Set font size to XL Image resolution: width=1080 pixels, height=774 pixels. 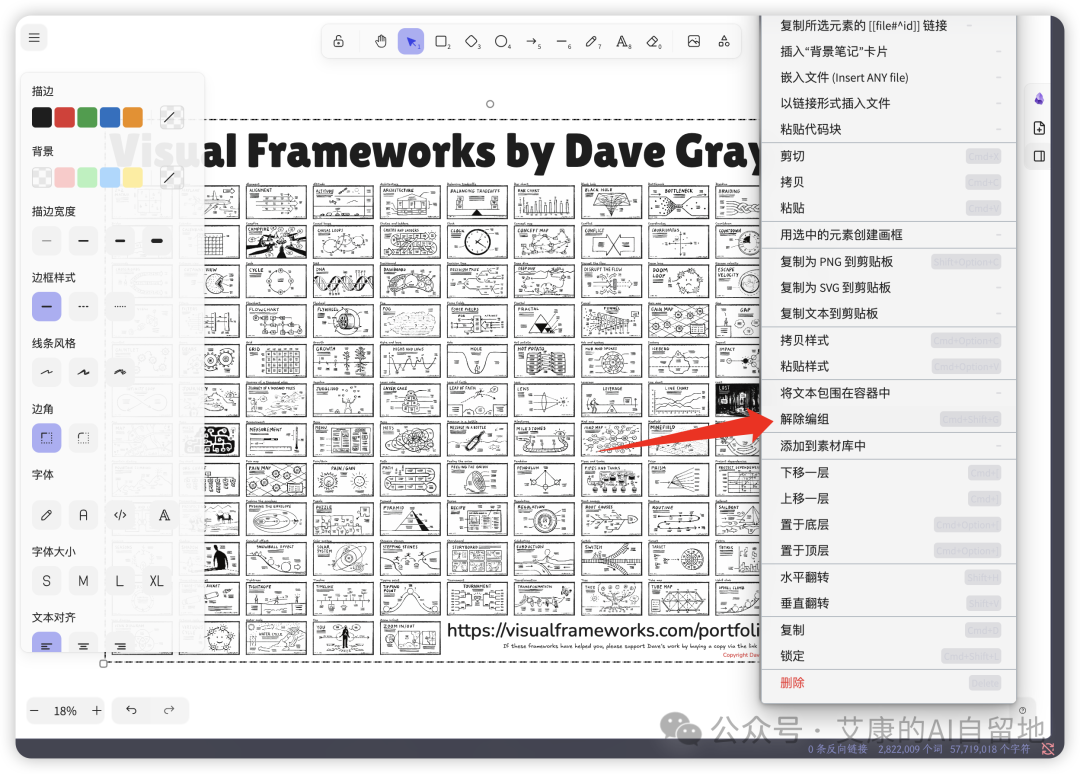pyautogui.click(x=156, y=581)
